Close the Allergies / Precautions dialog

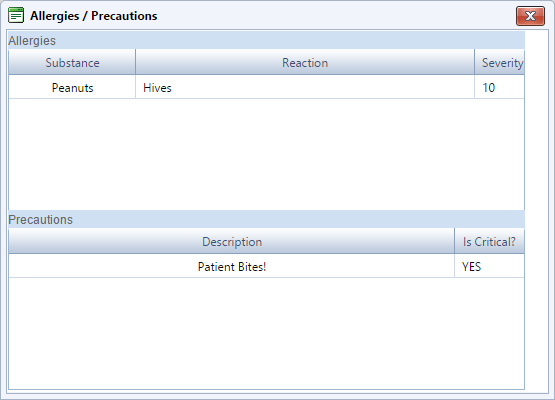[x=530, y=16]
